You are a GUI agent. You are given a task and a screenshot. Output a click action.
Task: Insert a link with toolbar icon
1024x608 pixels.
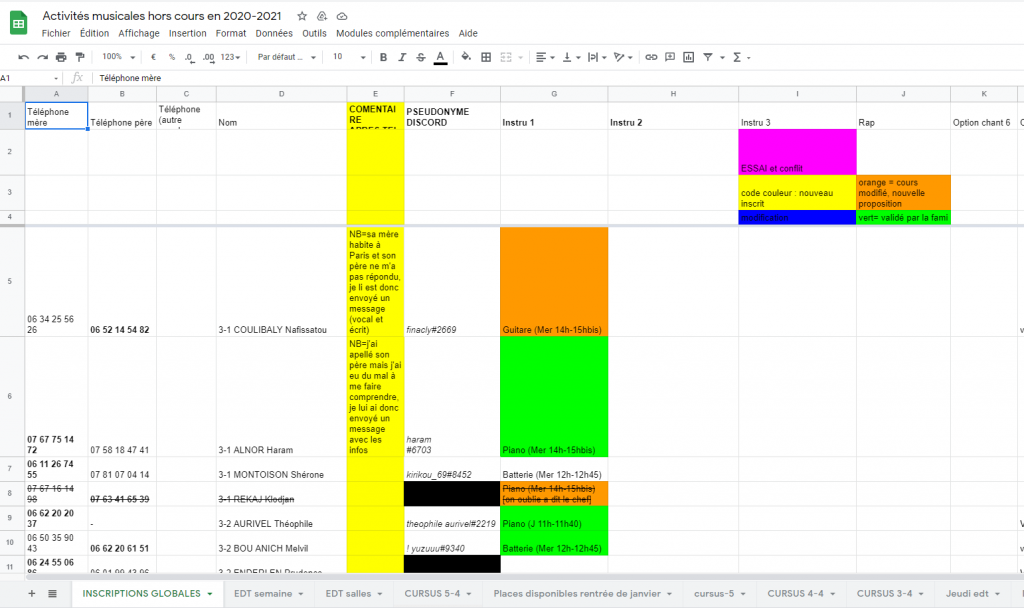pos(651,57)
